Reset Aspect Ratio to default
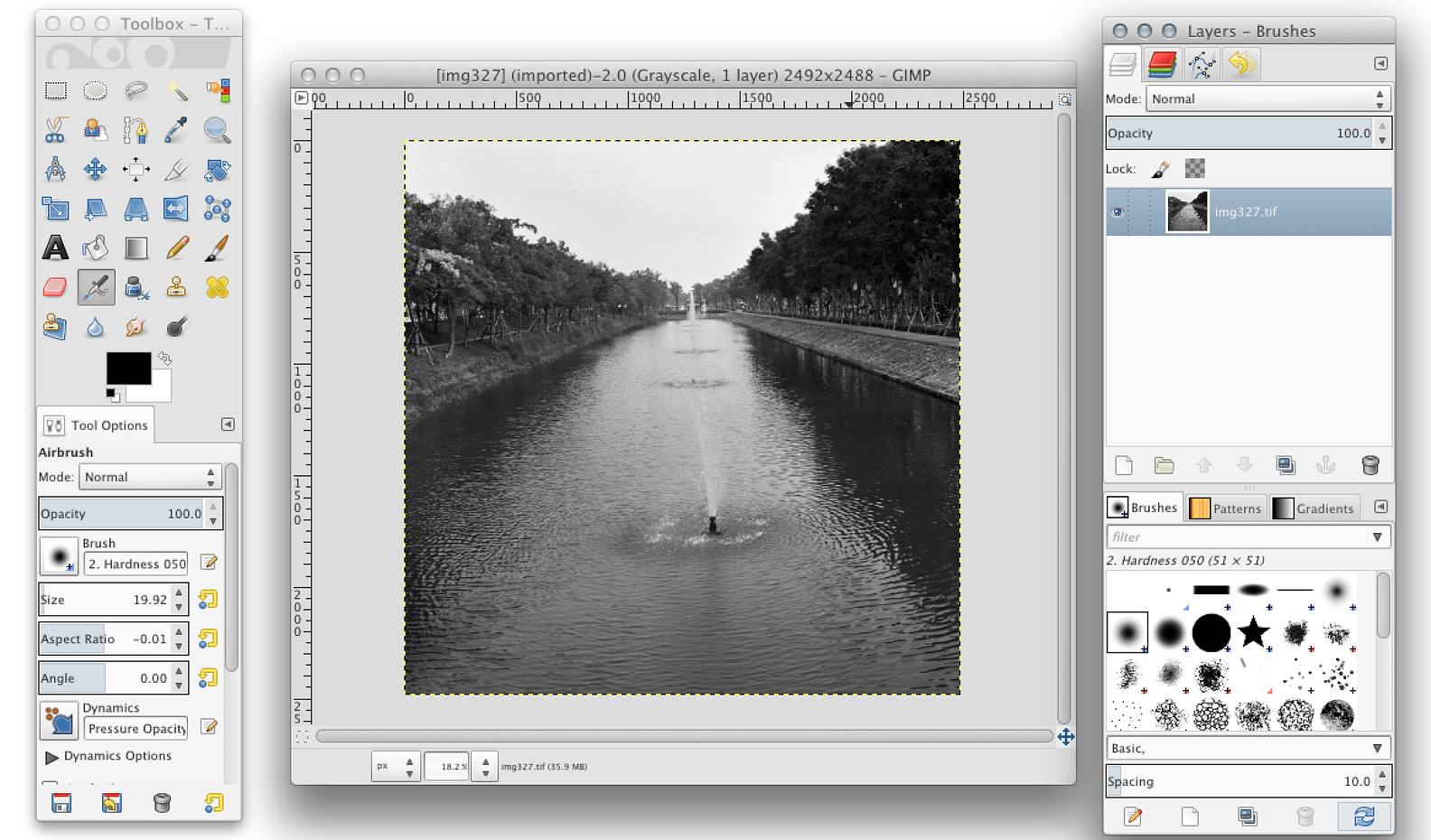The image size is (1431, 840). coord(208,639)
